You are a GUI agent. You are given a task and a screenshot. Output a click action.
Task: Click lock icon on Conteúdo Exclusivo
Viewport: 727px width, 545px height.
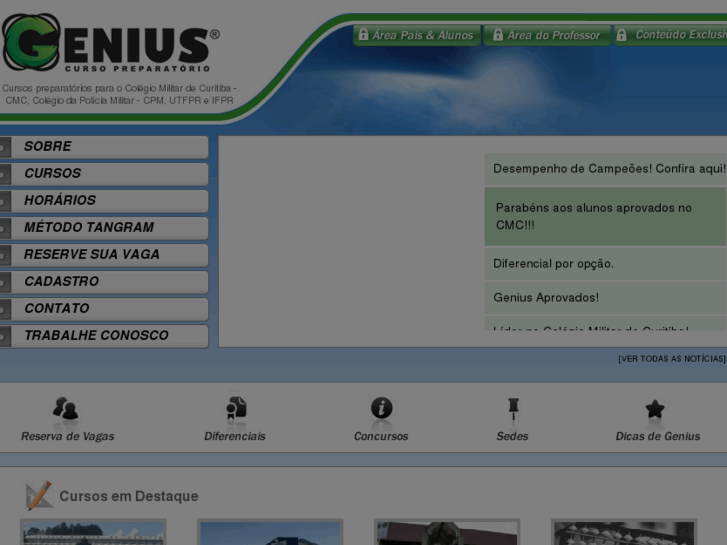(x=622, y=34)
